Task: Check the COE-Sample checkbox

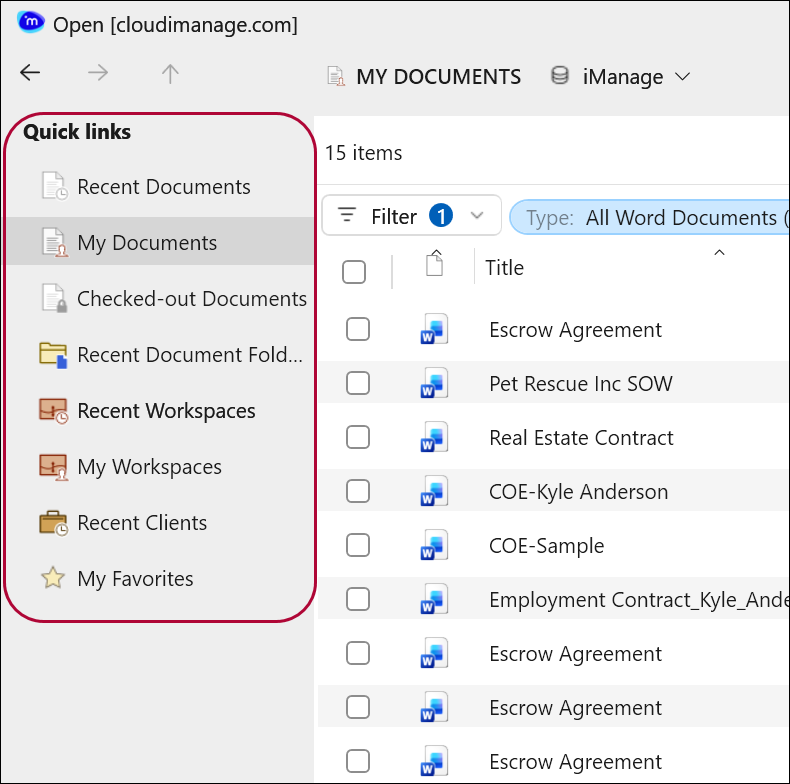Action: pos(358,545)
